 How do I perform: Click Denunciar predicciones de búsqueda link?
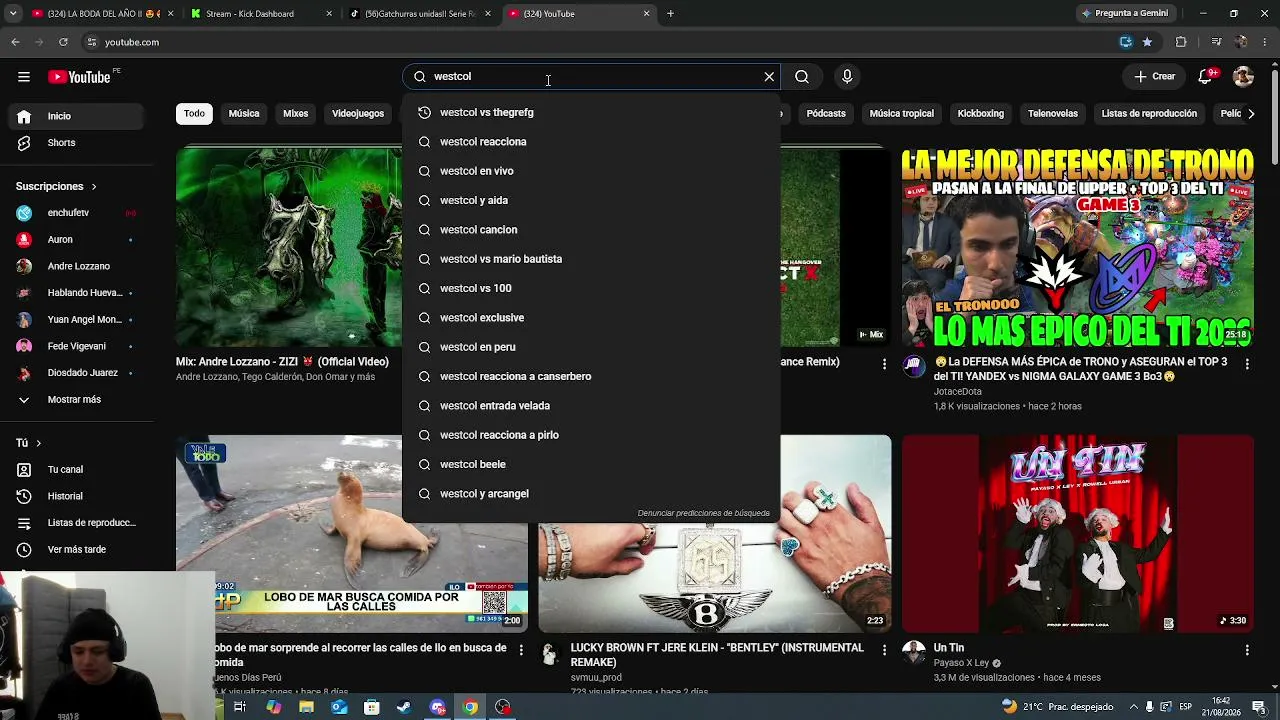[704, 514]
